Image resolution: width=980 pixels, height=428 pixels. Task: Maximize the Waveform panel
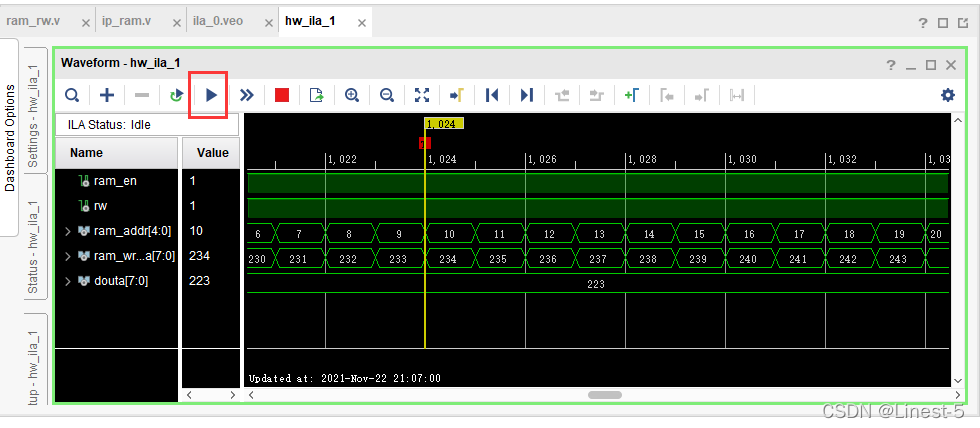click(931, 65)
